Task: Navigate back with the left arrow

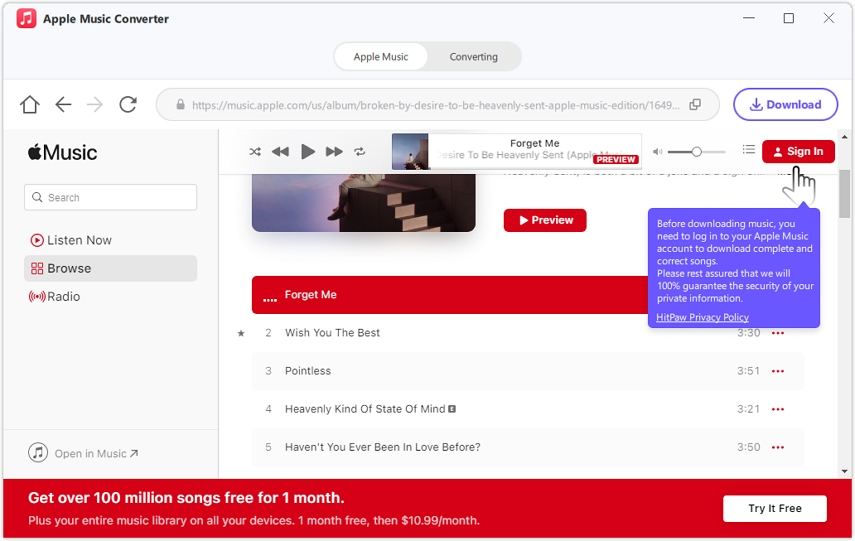Action: pyautogui.click(x=63, y=104)
